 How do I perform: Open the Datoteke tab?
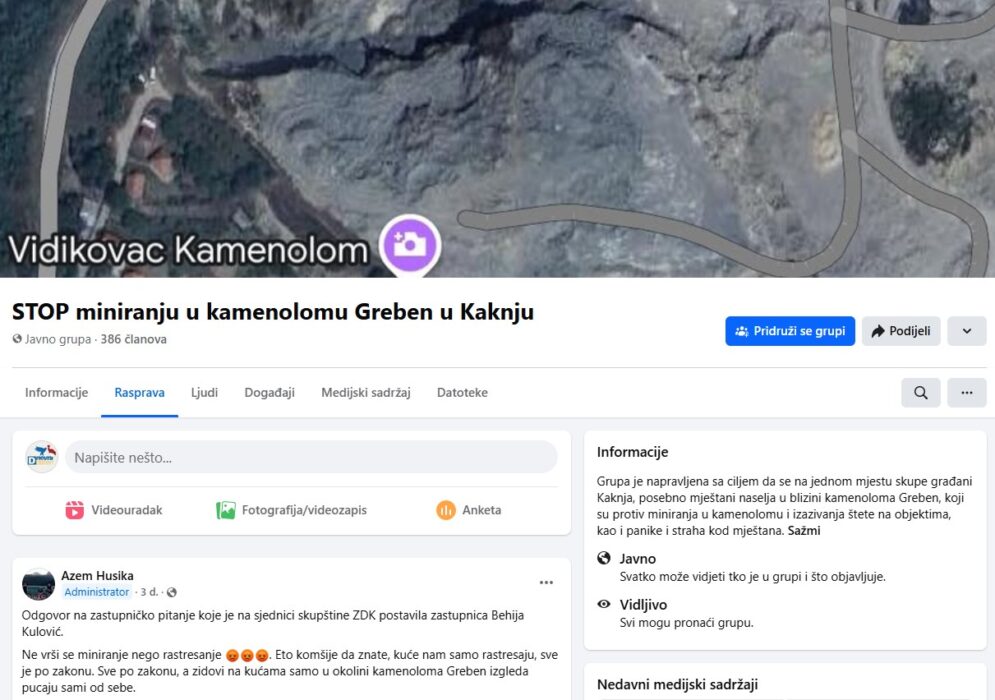coord(462,392)
